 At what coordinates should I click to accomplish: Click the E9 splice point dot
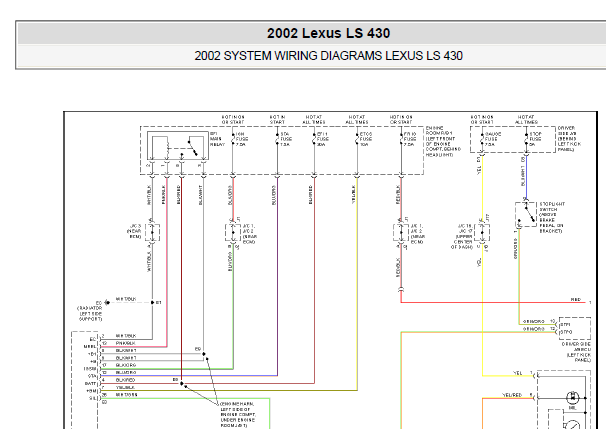point(204,354)
